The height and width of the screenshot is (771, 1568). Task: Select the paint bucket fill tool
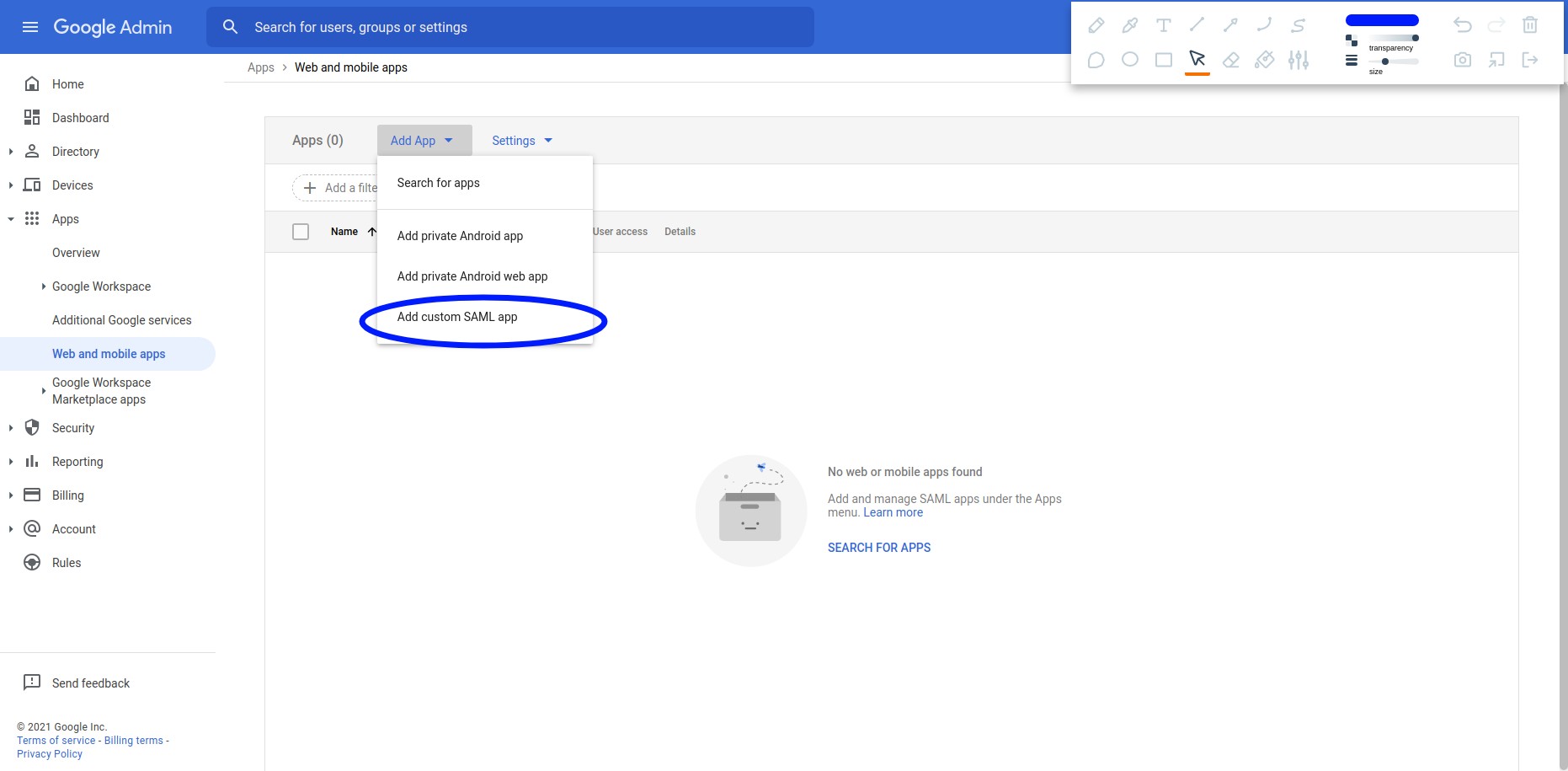pyautogui.click(x=1264, y=60)
